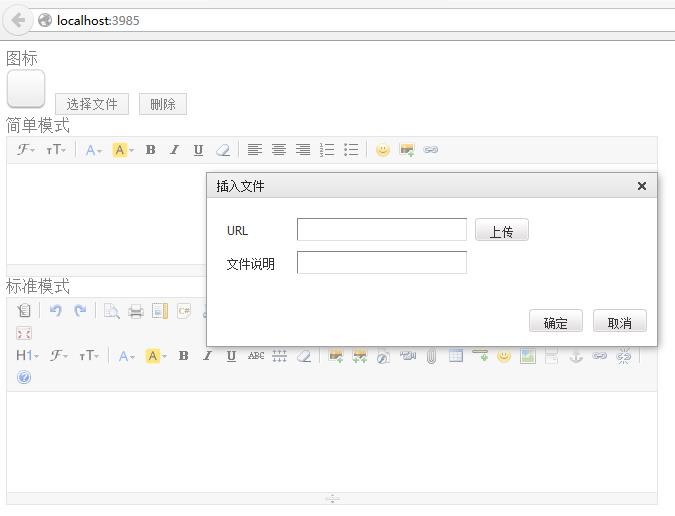Click the empty icon preview thumbnail box
The height and width of the screenshot is (516, 675).
tap(26, 89)
